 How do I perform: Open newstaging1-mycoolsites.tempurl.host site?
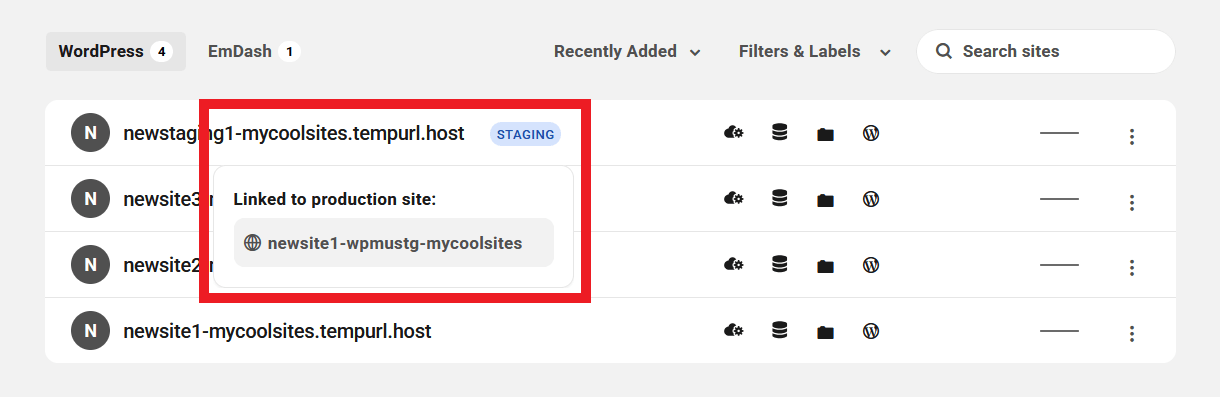click(x=294, y=133)
